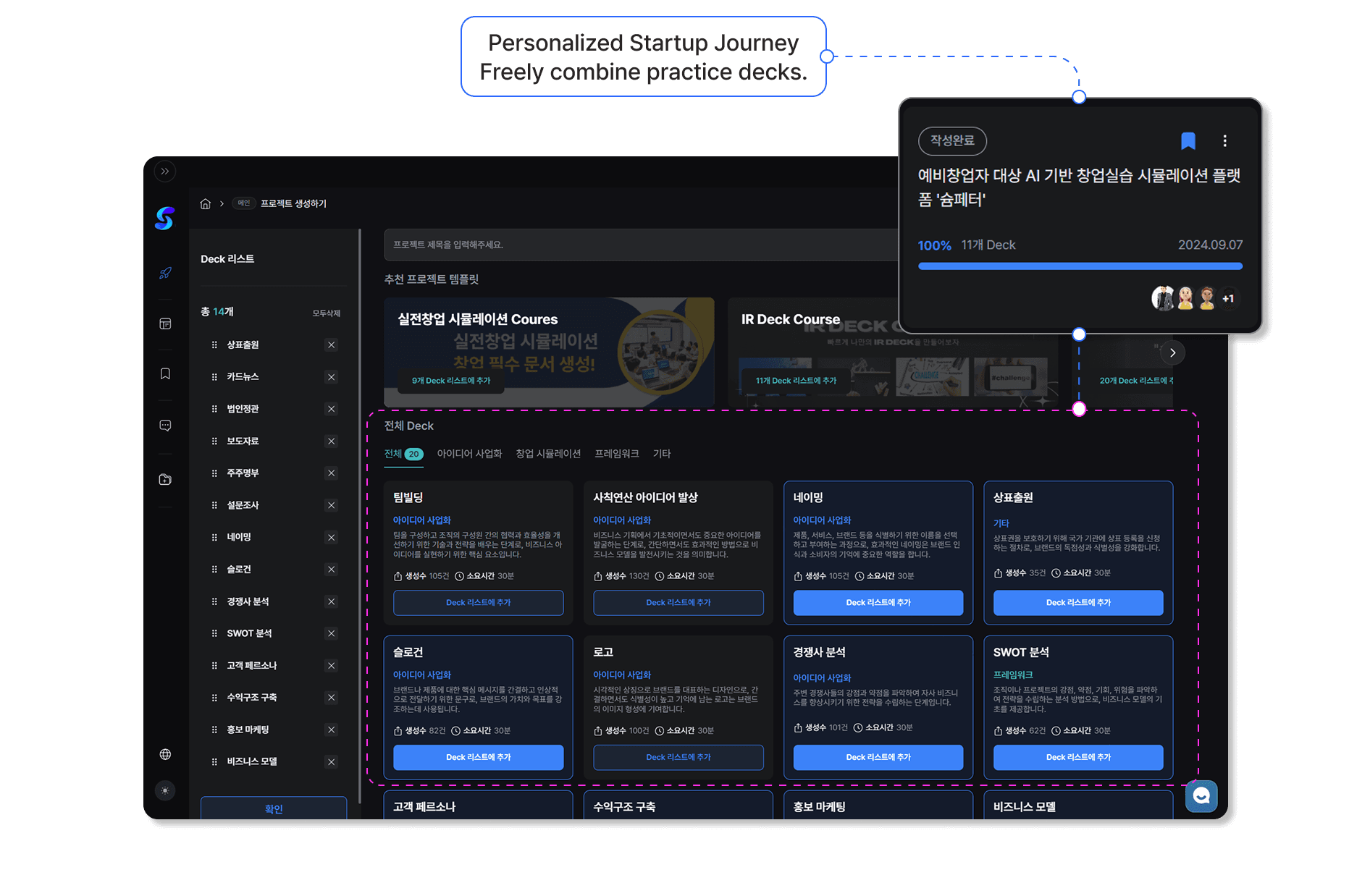Click drag handle icon next to 비즈니스 모델
Image resolution: width=1370 pixels, height=896 pixels.
214,761
